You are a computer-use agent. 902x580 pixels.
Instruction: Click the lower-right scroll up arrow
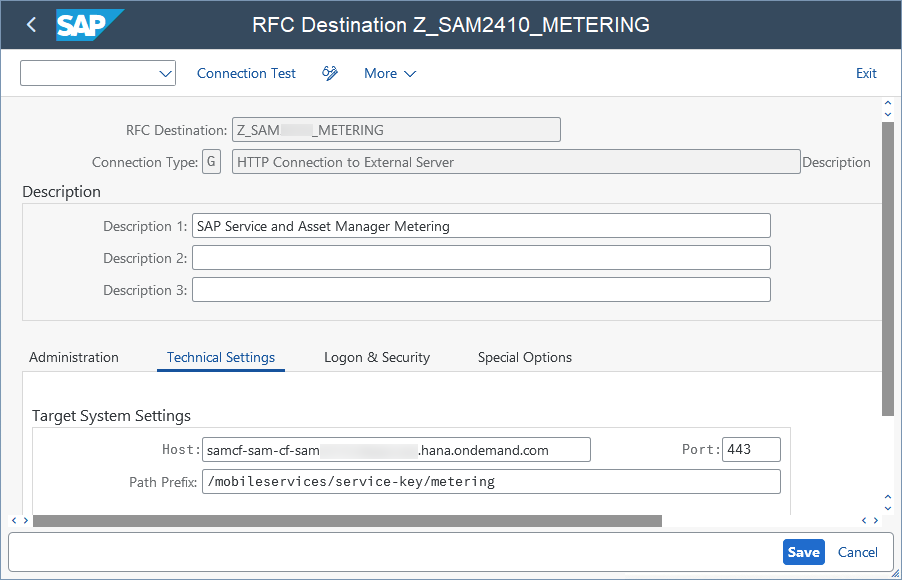888,497
